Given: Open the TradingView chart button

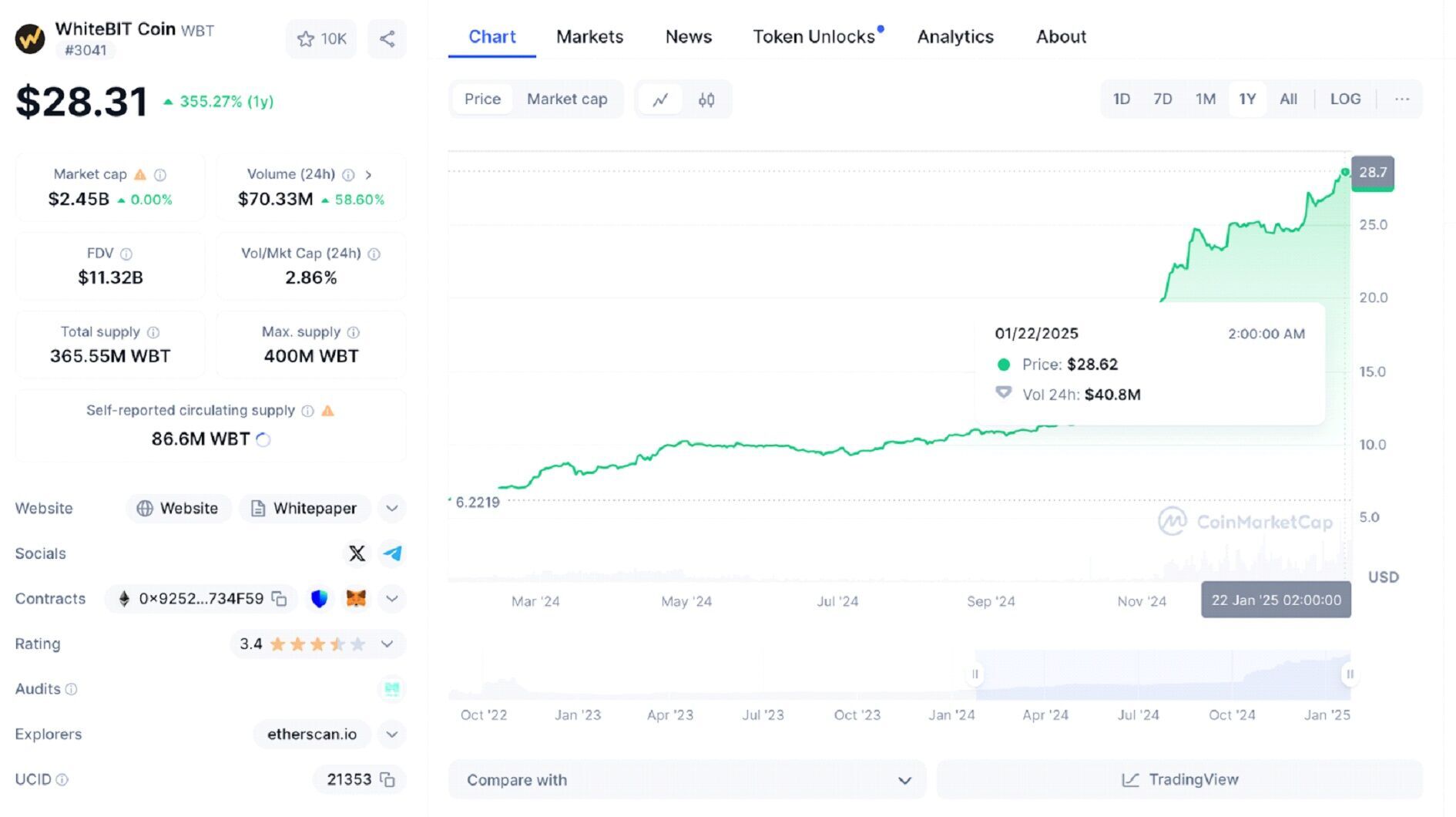Looking at the screenshot, I should click(x=1179, y=780).
